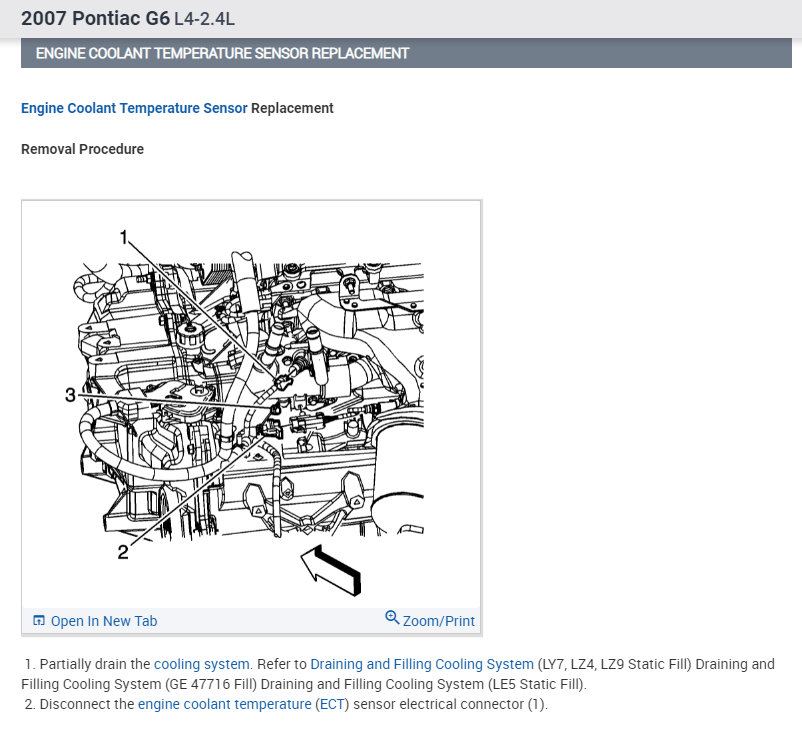Click '(LE5 Static Fill)' text in step 1
Image resolution: width=802 pixels, height=731 pixels.
537,684
